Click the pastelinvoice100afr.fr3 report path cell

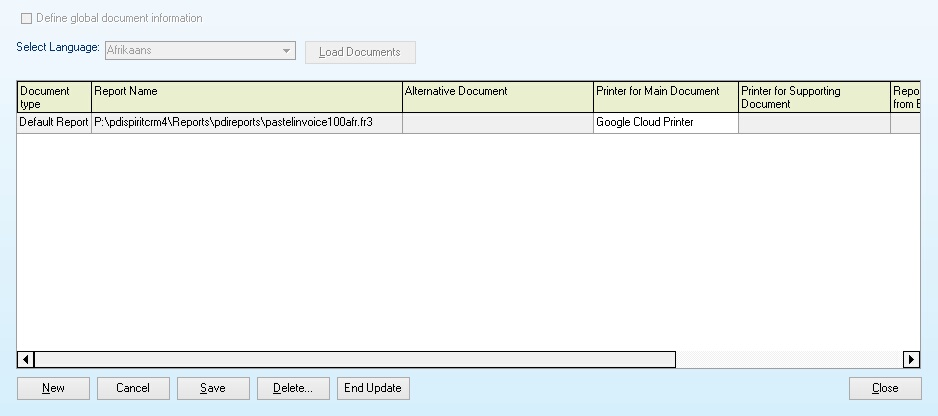[x=247, y=123]
